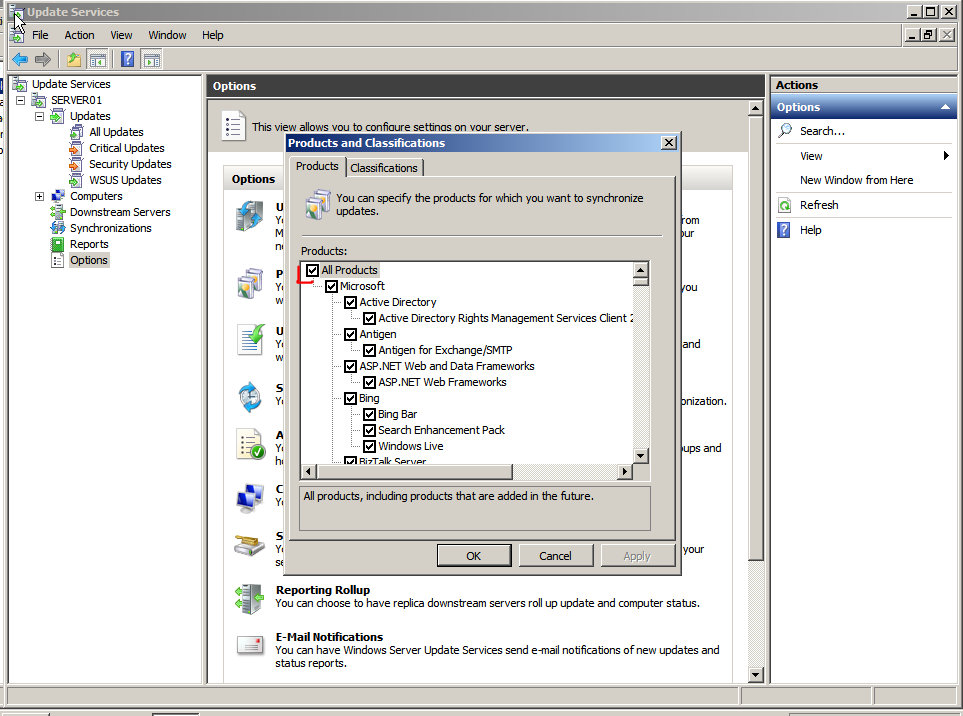Click the products list vertical scrollbar thumb
963x716 pixels.
coord(641,282)
